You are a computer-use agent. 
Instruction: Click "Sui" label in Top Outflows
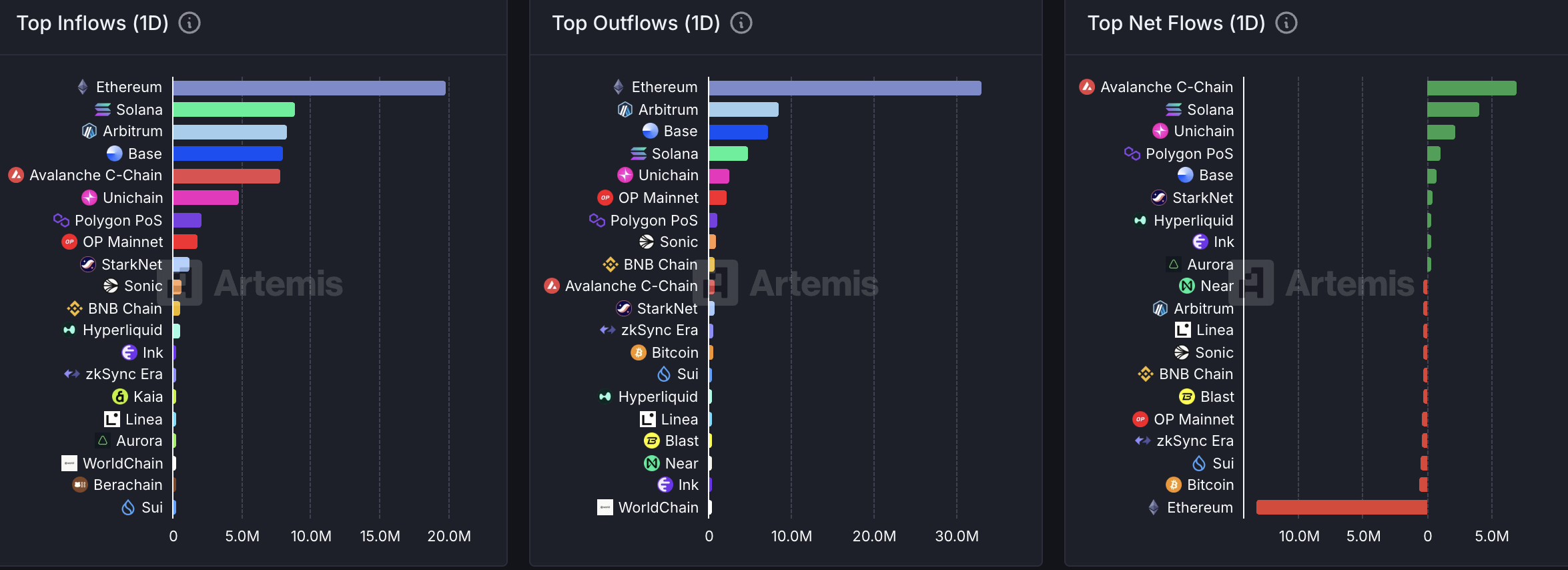click(688, 374)
